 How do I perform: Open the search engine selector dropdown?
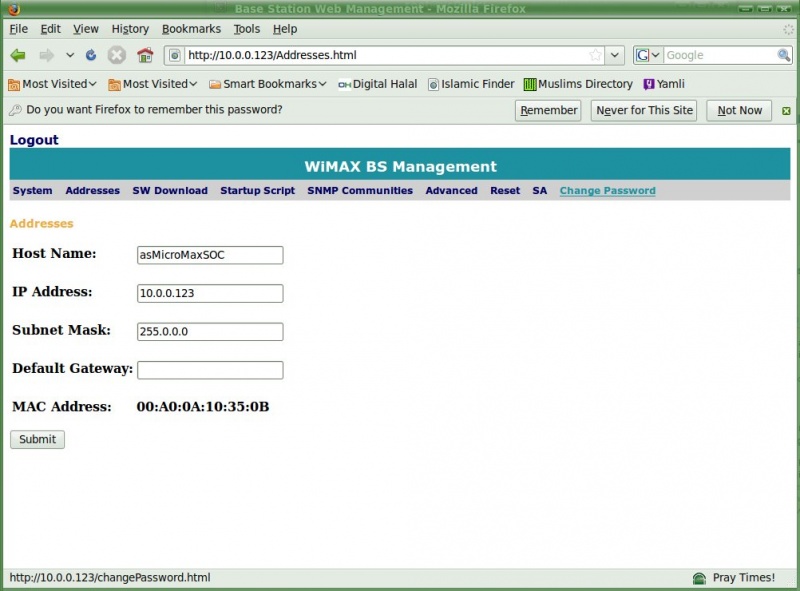[647, 55]
